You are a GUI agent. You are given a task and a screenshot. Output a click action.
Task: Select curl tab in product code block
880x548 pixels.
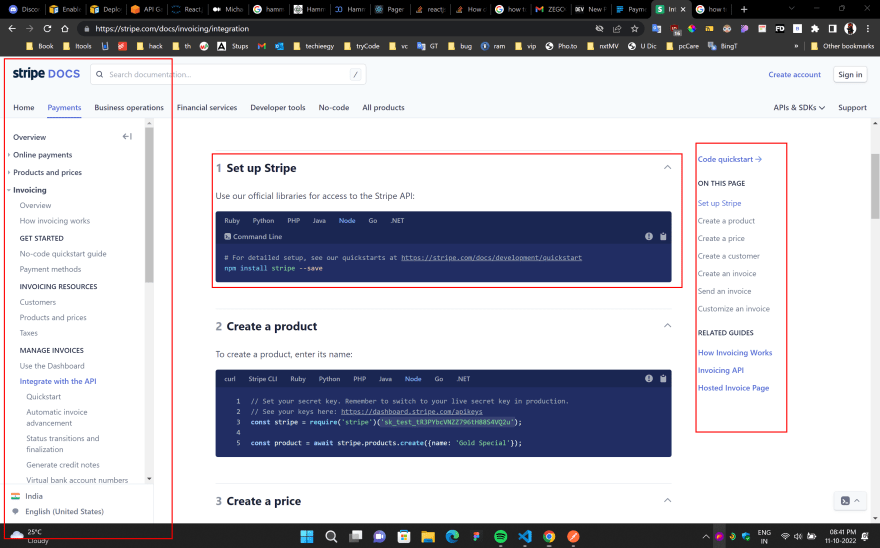(x=230, y=379)
